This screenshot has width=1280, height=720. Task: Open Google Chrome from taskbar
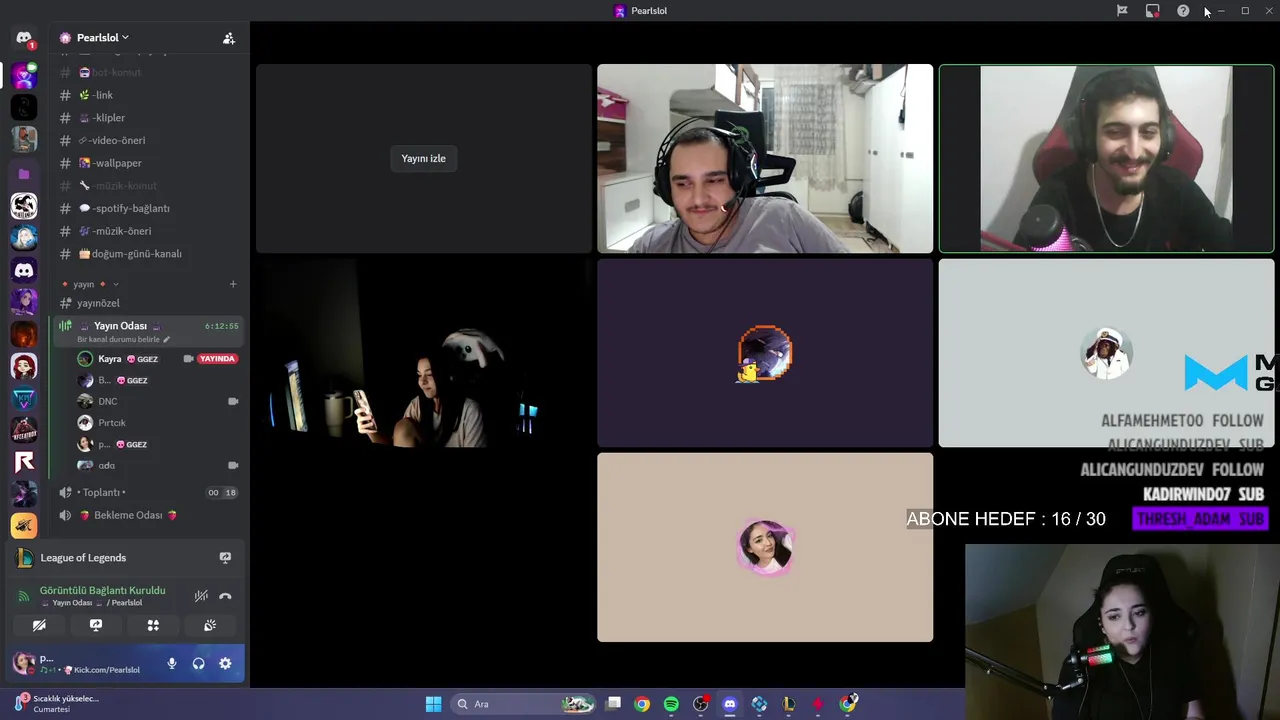click(642, 704)
